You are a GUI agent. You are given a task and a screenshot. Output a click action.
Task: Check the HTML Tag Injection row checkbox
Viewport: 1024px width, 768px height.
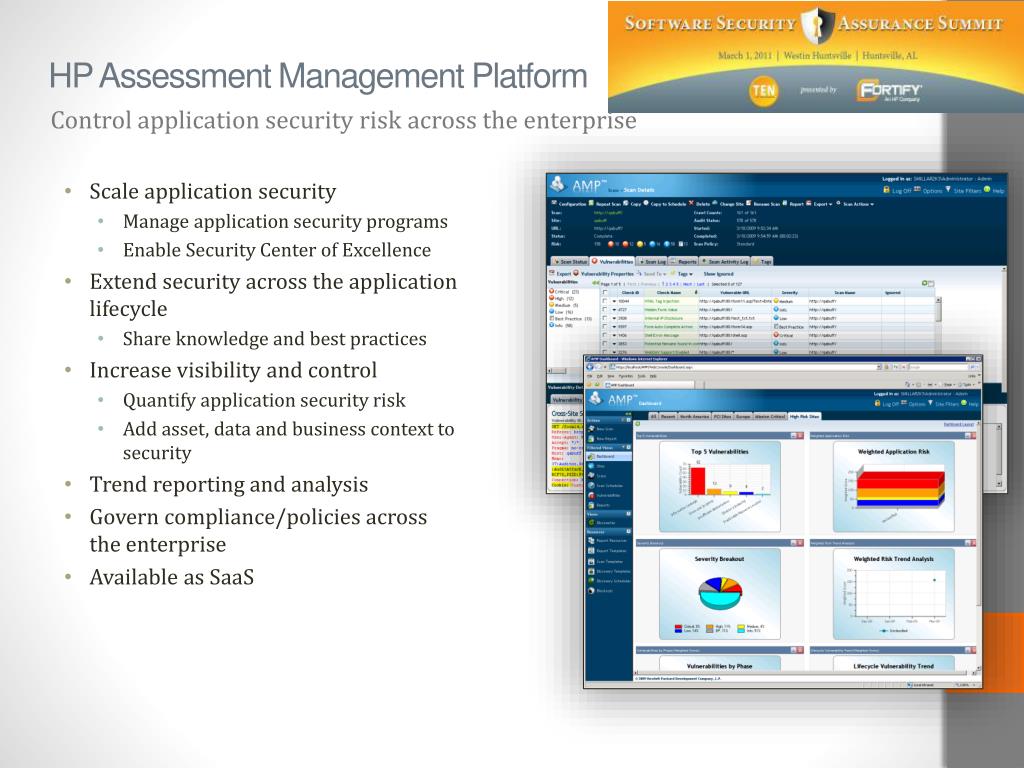click(605, 301)
